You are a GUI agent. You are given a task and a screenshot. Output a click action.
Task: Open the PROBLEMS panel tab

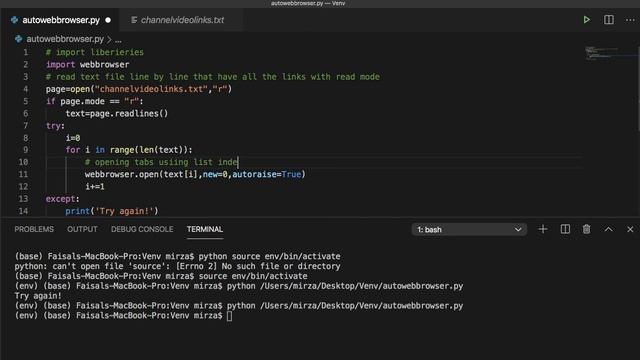click(34, 229)
